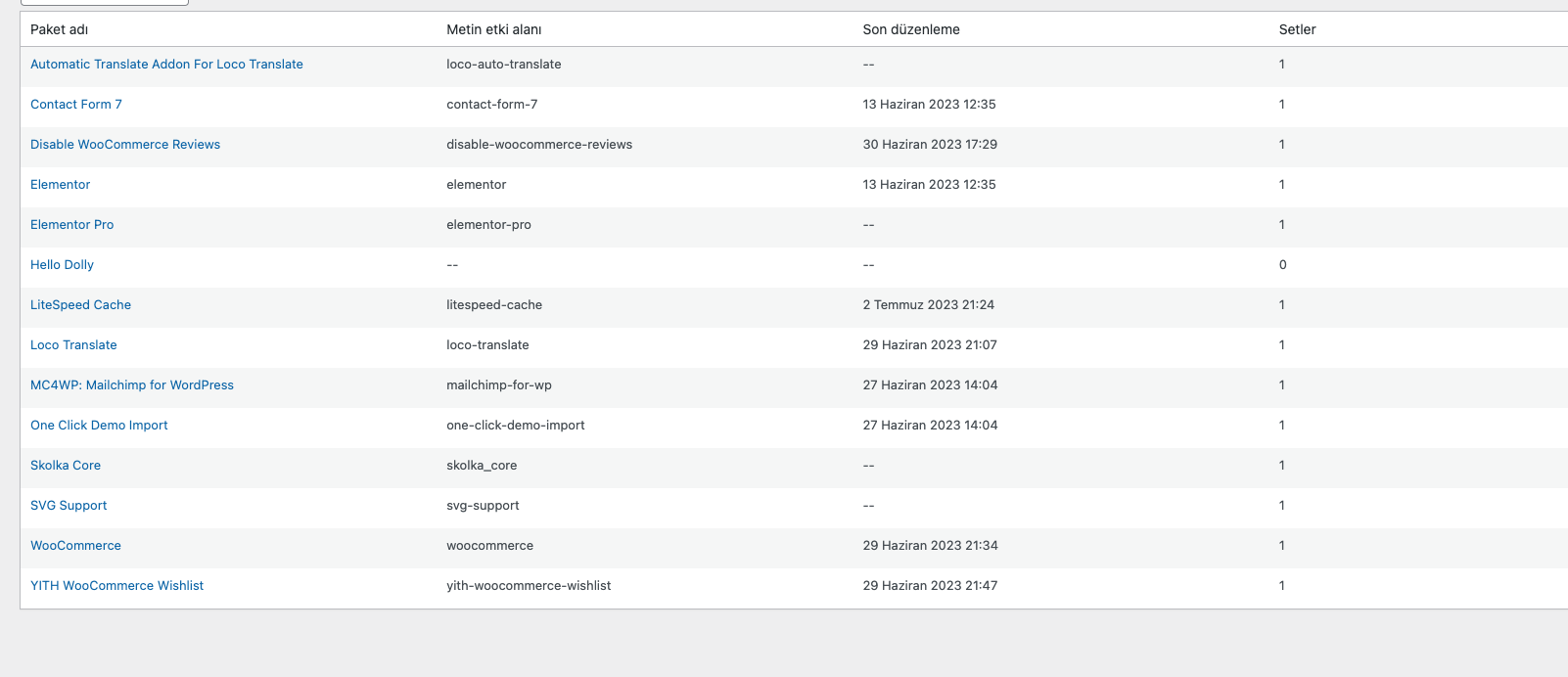Screen dimensions: 1568x677
Task: Click the date in the One Click Demo Import row
Action: (930, 426)
